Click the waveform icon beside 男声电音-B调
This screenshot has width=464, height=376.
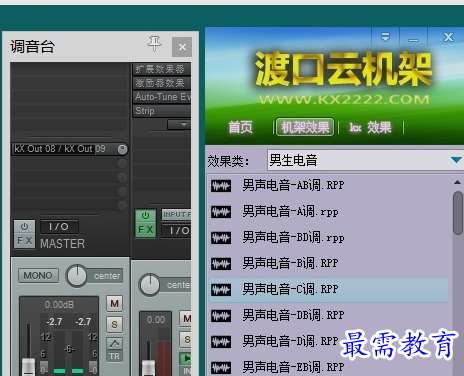[x=221, y=264]
